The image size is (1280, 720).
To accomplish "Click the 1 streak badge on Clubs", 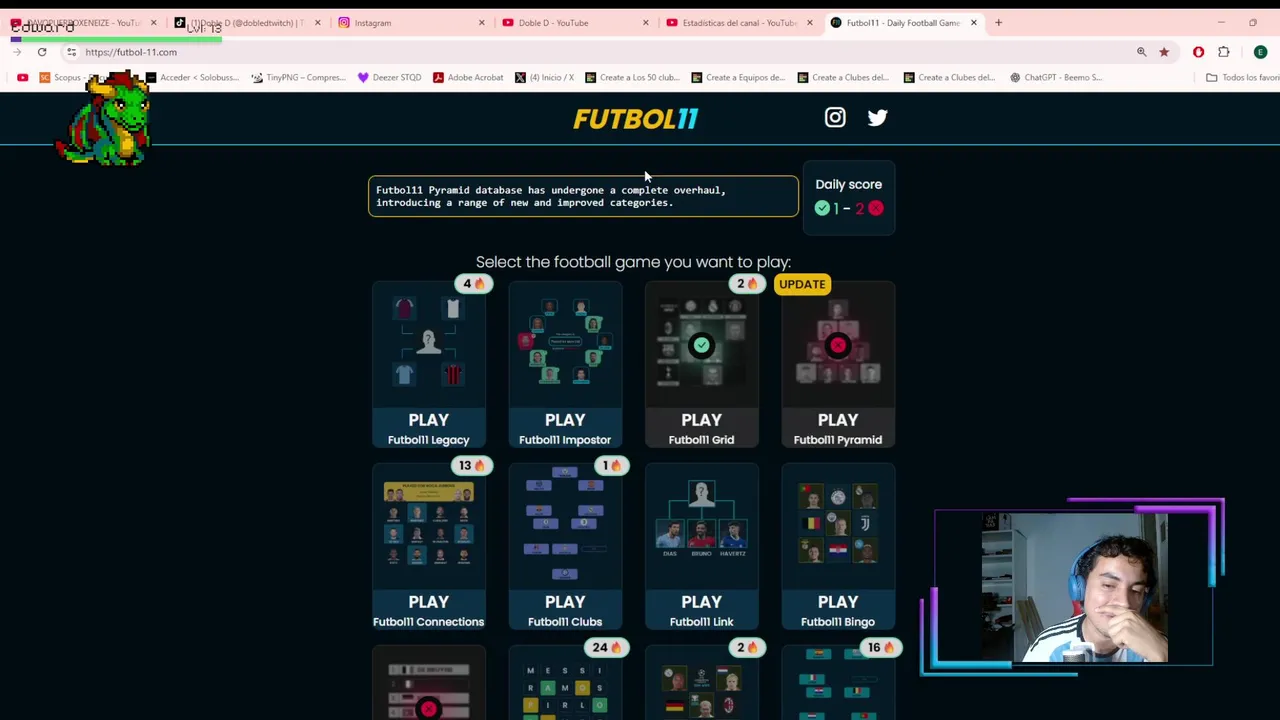I will click(612, 466).
